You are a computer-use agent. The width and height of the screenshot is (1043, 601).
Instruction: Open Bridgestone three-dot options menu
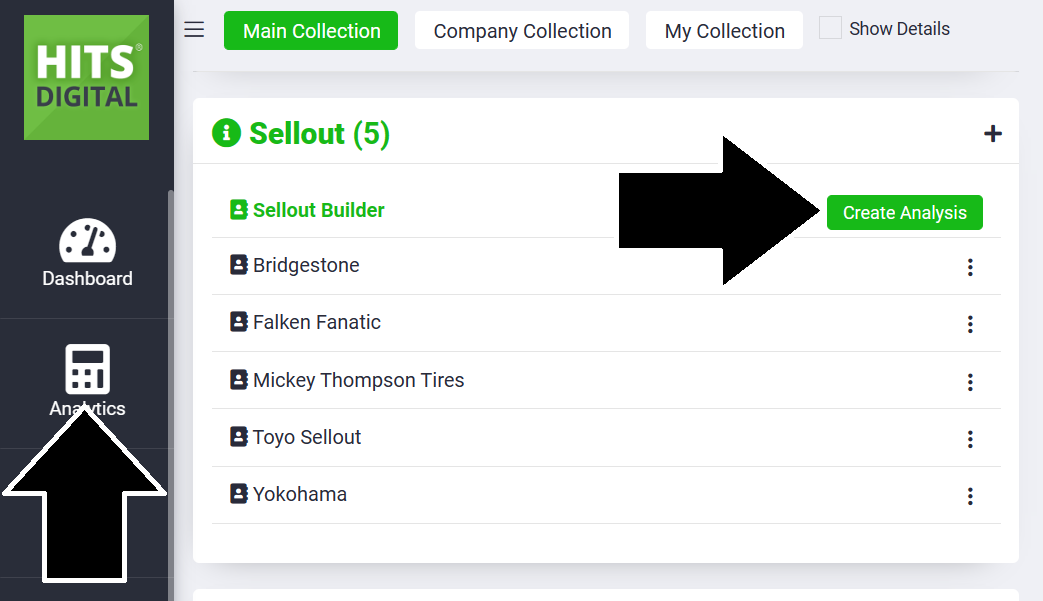point(970,267)
